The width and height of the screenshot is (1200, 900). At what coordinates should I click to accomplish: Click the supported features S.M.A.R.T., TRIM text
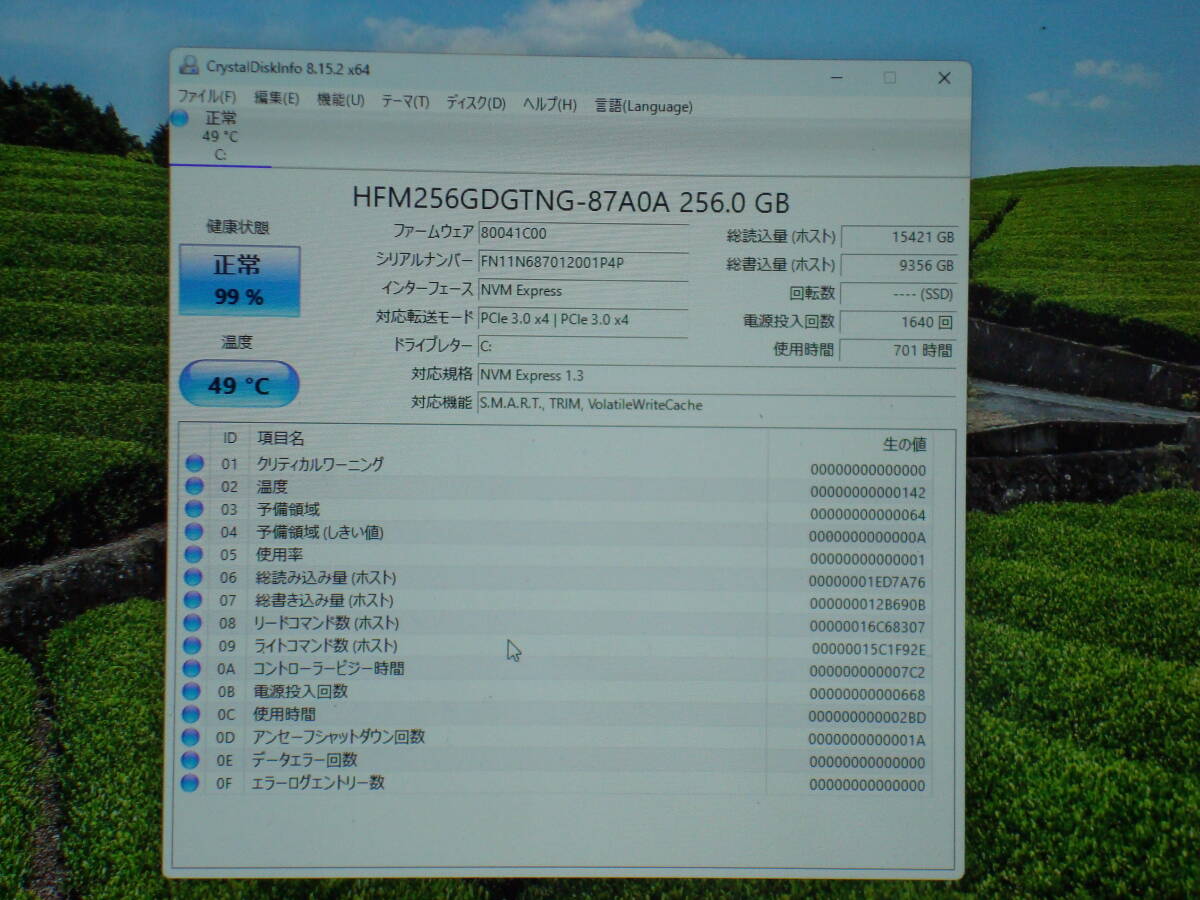(590, 405)
